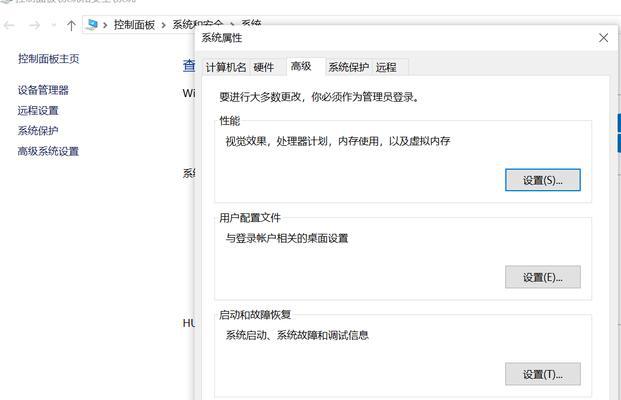Click text 要进行大多数更改，你必须作为管理员登录。
The width and height of the screenshot is (621, 400).
(x=319, y=97)
